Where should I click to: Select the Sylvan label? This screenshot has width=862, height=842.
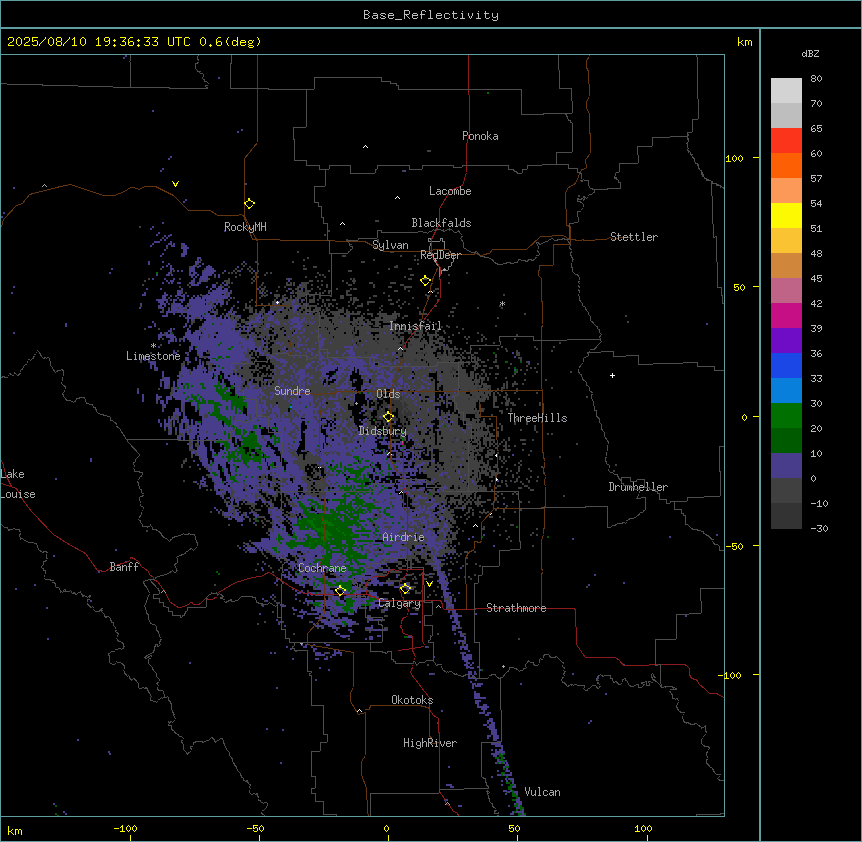tap(390, 245)
